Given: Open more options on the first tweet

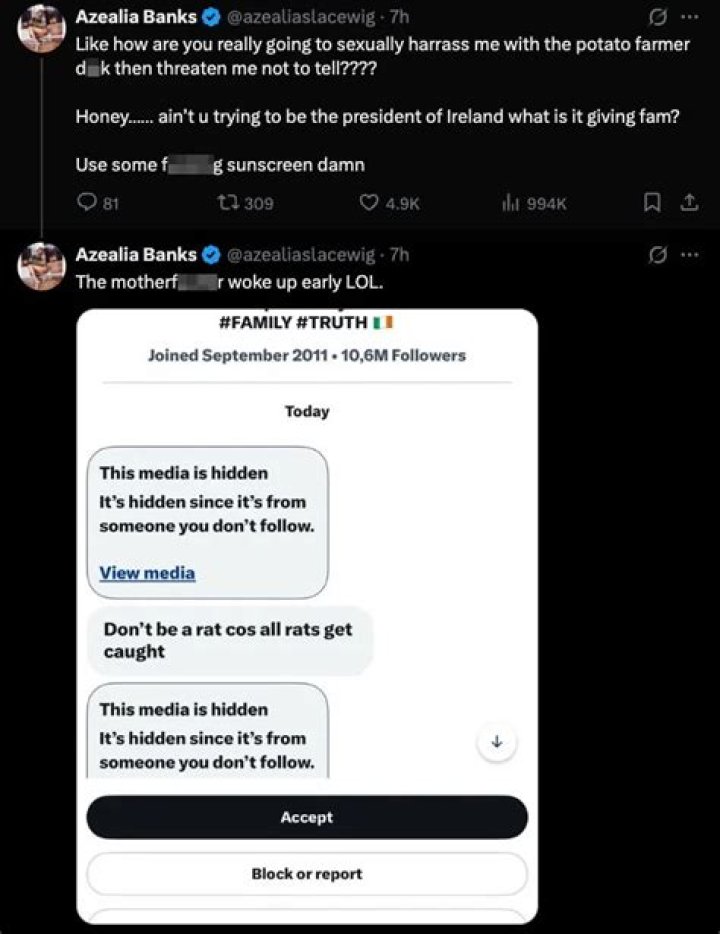Looking at the screenshot, I should [x=689, y=17].
